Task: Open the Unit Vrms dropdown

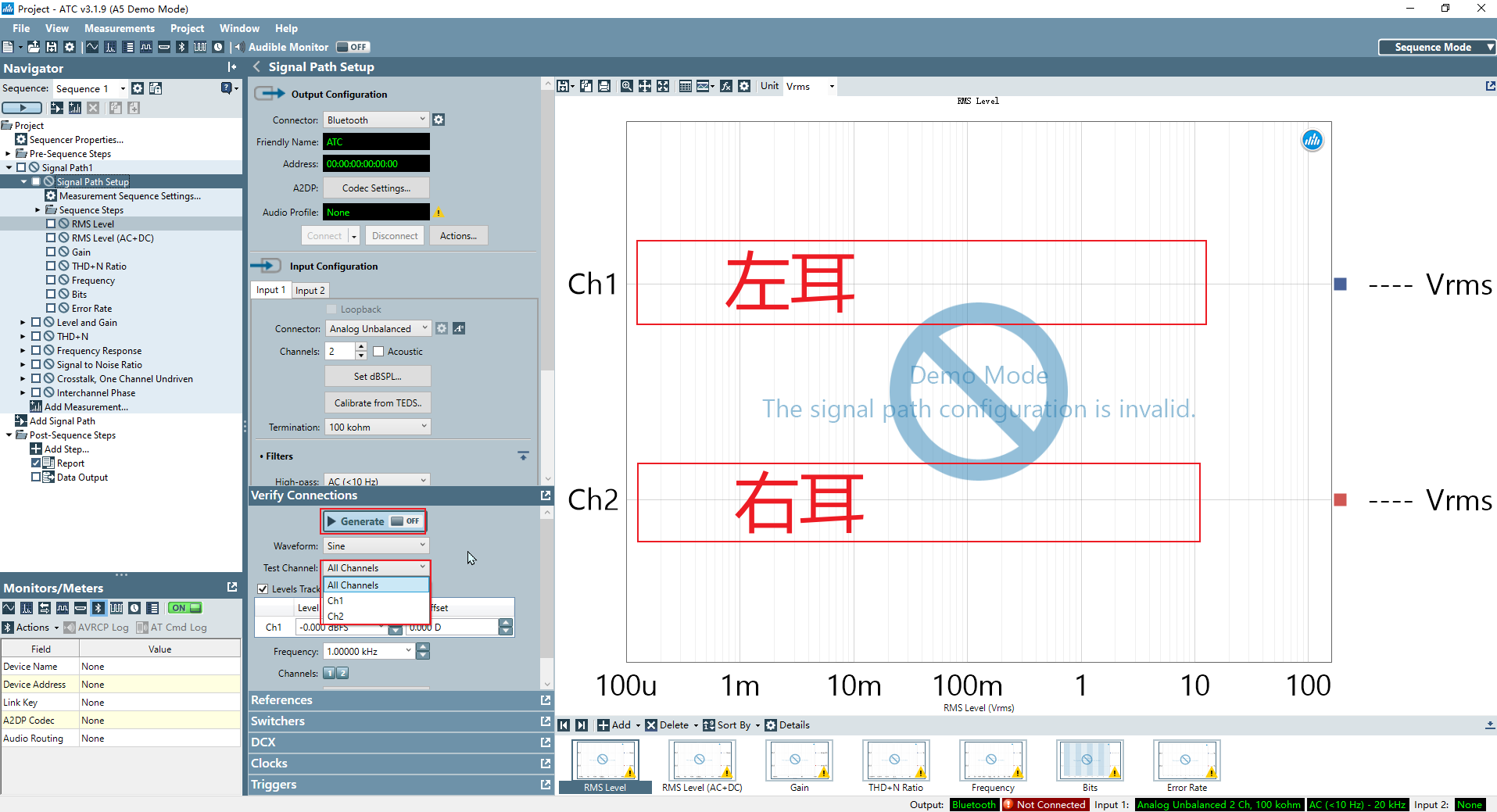Action: point(810,86)
